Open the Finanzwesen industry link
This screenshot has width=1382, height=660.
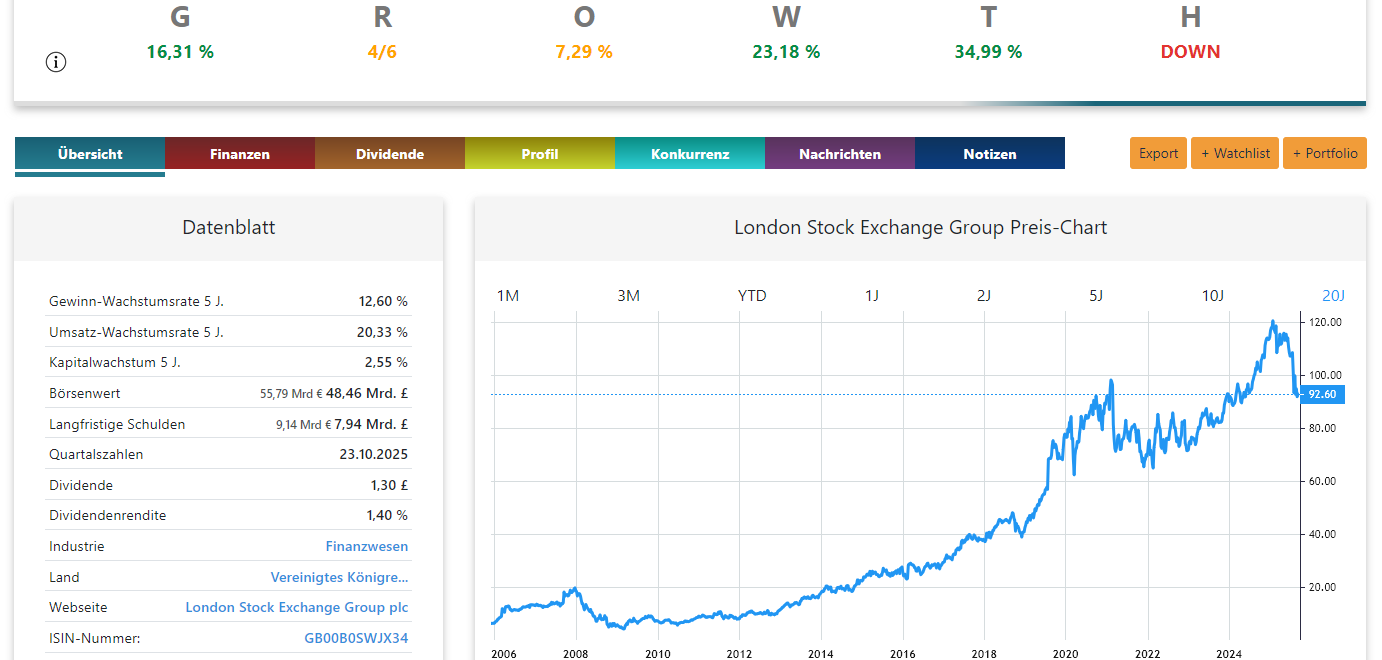[367, 546]
